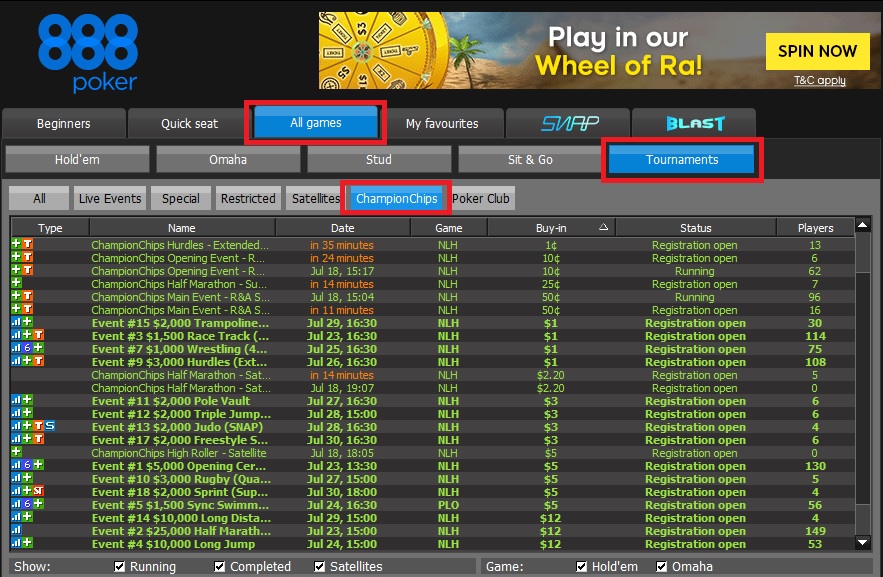Click the green plus icon on Half Marathon - Su... row
883x577 pixels.
(x=16, y=283)
